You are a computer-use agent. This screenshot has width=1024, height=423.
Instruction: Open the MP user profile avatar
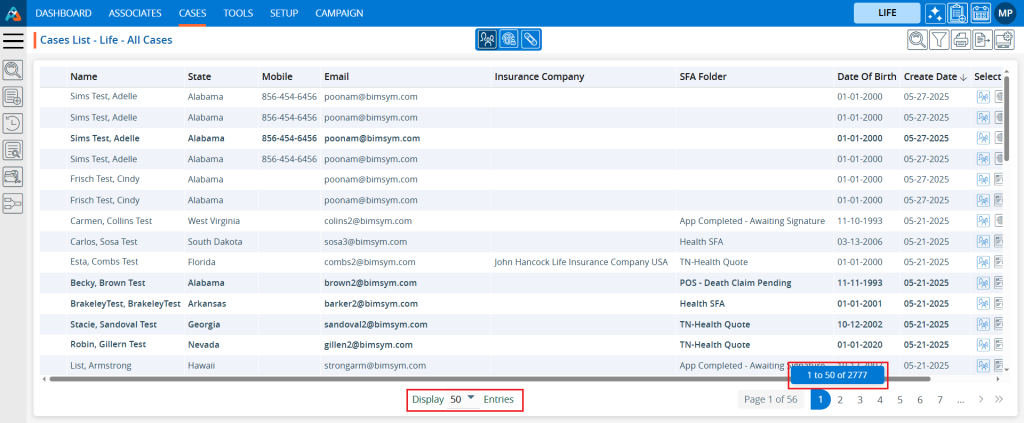[1004, 13]
